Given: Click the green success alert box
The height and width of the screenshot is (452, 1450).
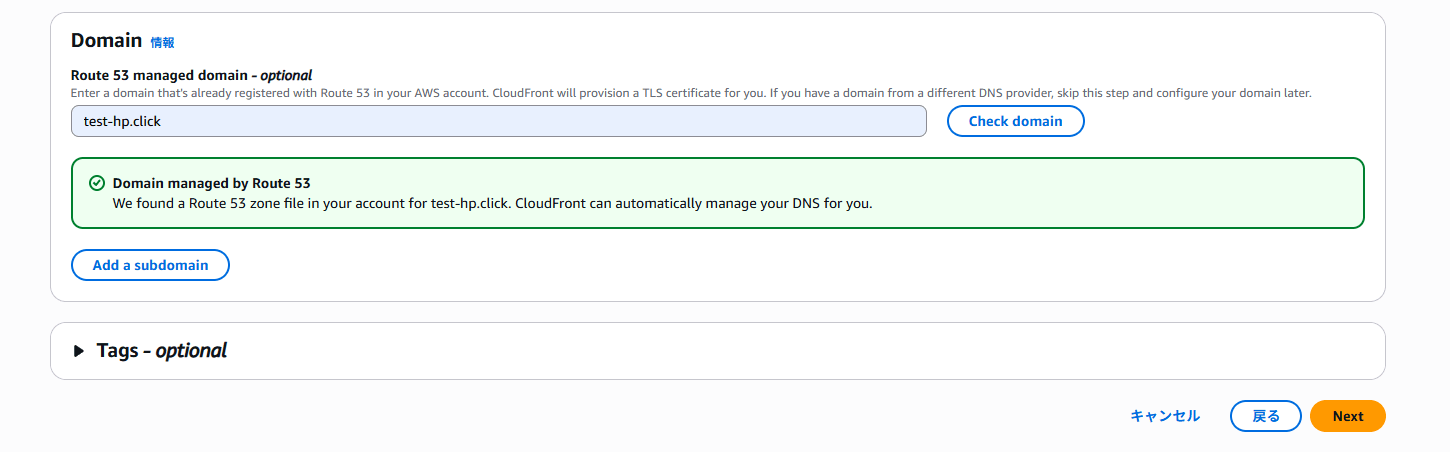Looking at the screenshot, I should click(718, 193).
